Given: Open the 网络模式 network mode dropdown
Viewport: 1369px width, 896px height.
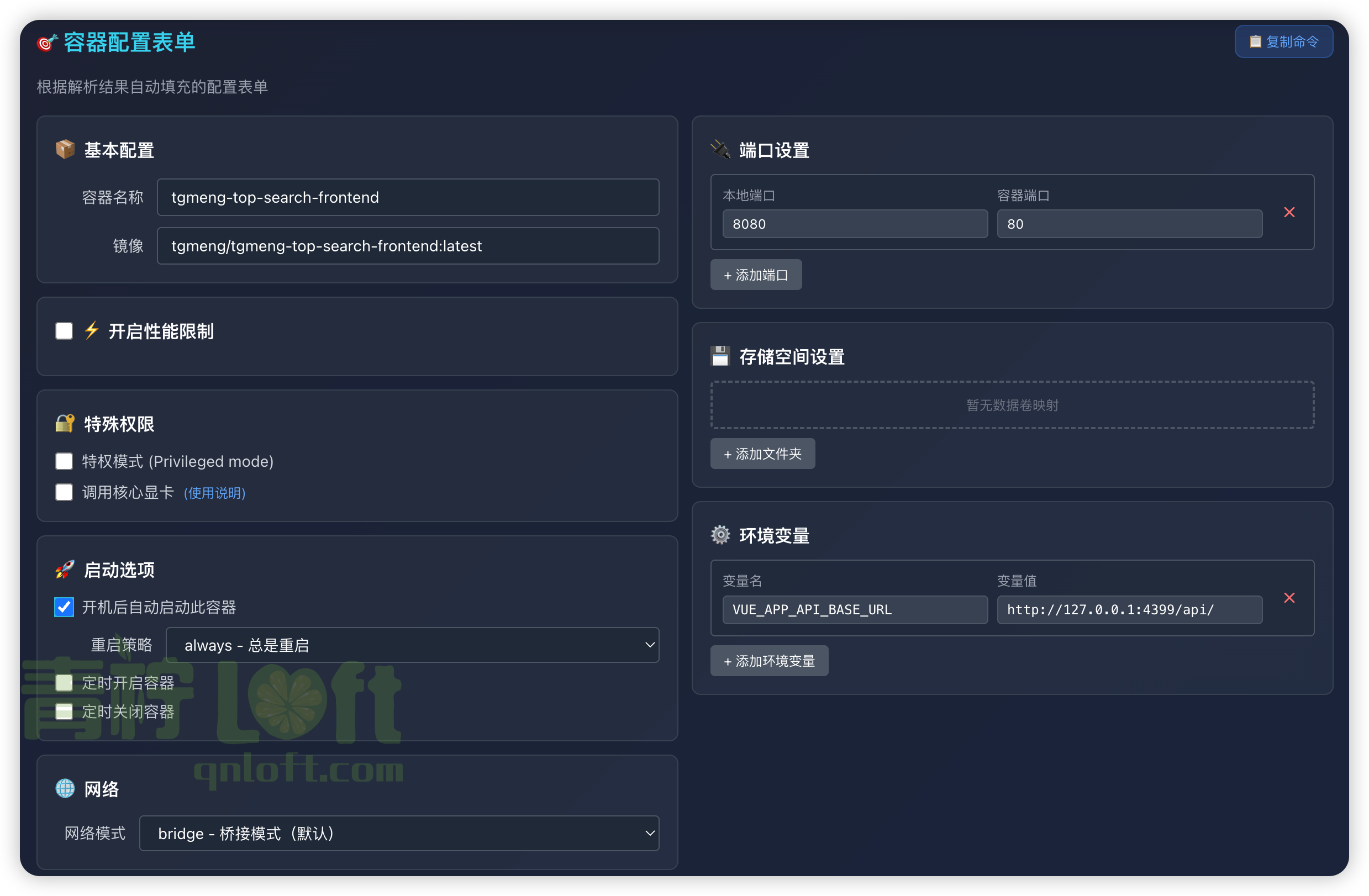Looking at the screenshot, I should pos(400,834).
